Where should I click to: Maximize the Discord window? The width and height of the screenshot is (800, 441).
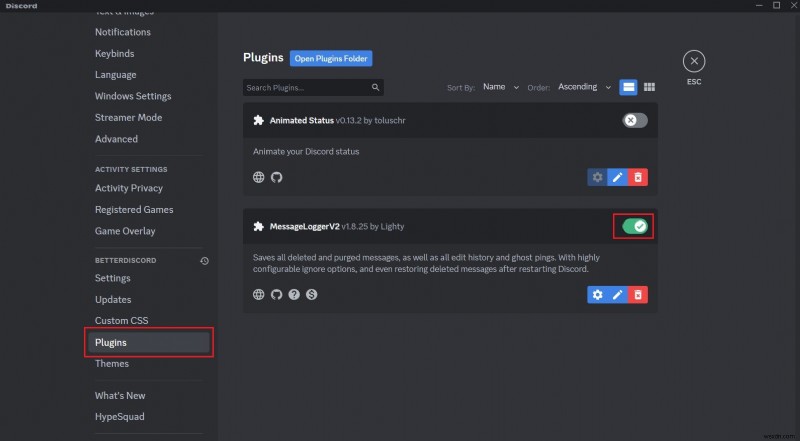pos(777,5)
